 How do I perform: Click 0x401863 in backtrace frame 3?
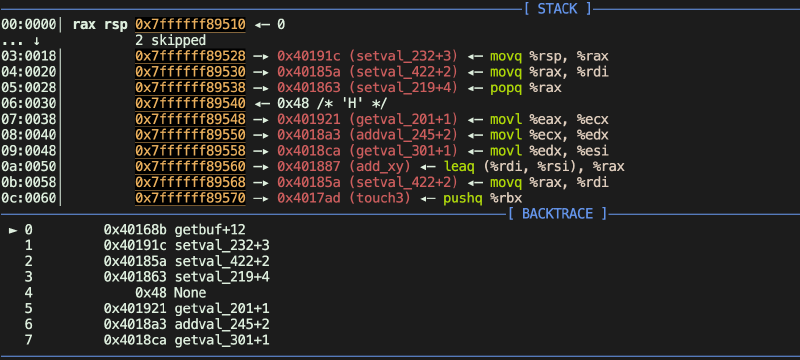coord(135,277)
